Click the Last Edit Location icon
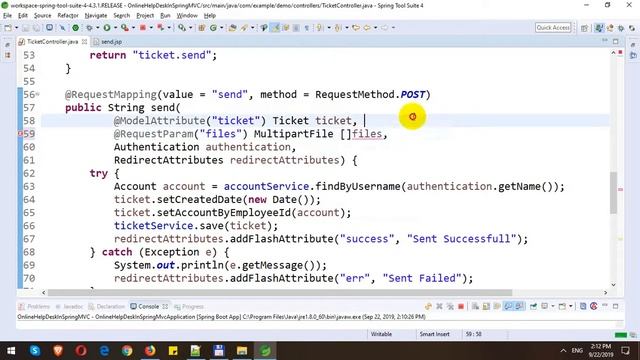The height and width of the screenshot is (360, 640). (356, 28)
